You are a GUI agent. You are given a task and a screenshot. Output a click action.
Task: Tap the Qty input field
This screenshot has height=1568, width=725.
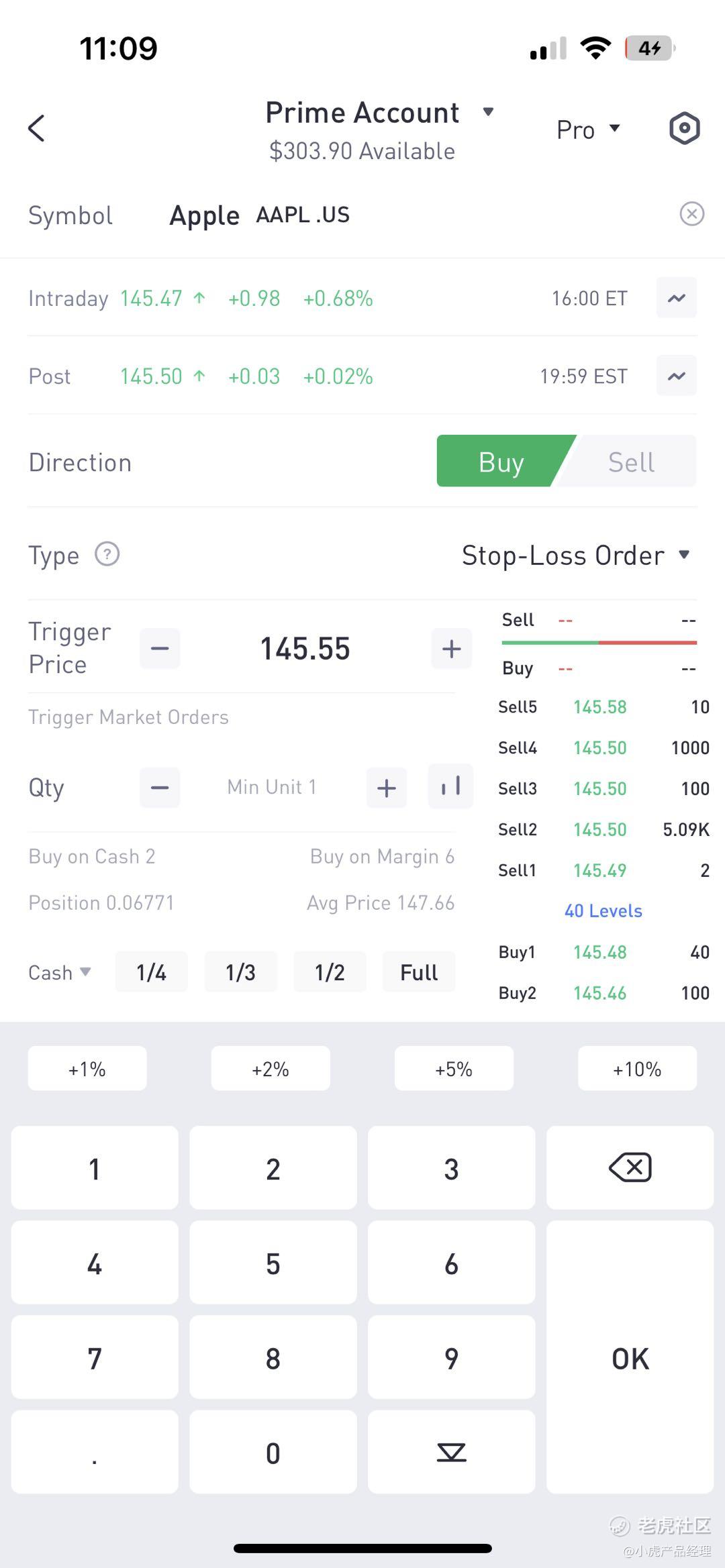point(272,787)
